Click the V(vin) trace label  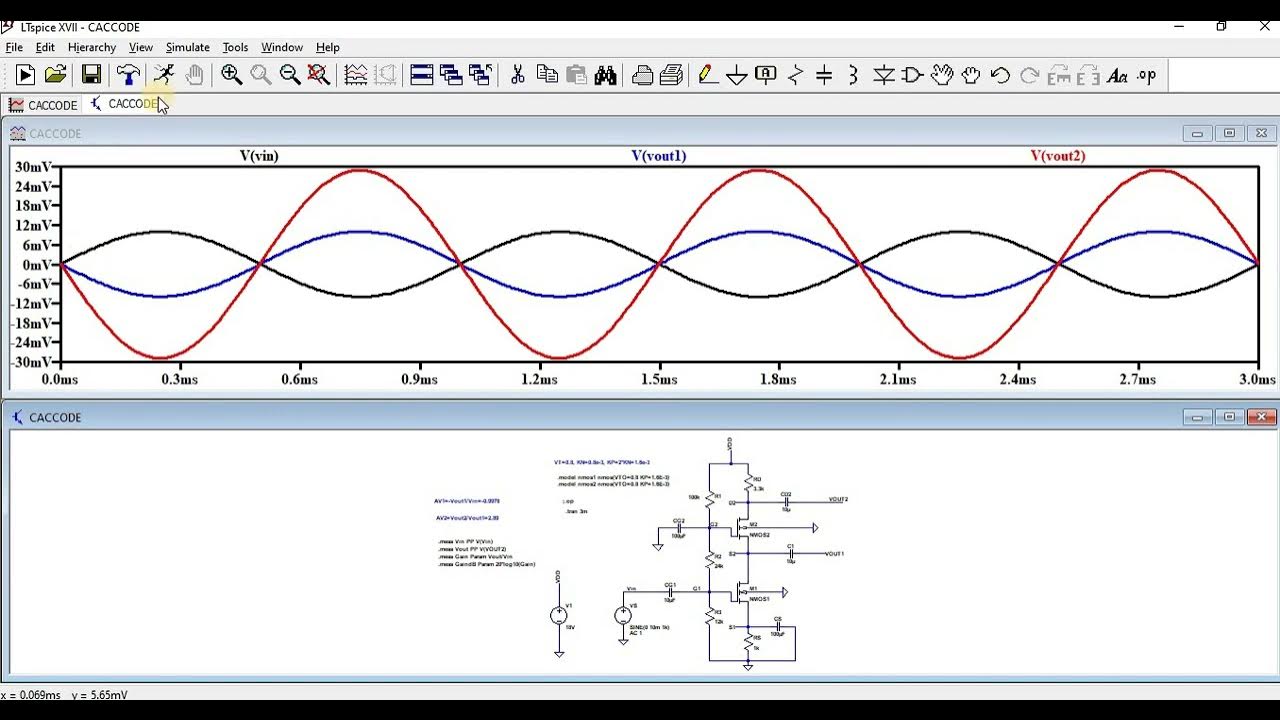[259, 155]
